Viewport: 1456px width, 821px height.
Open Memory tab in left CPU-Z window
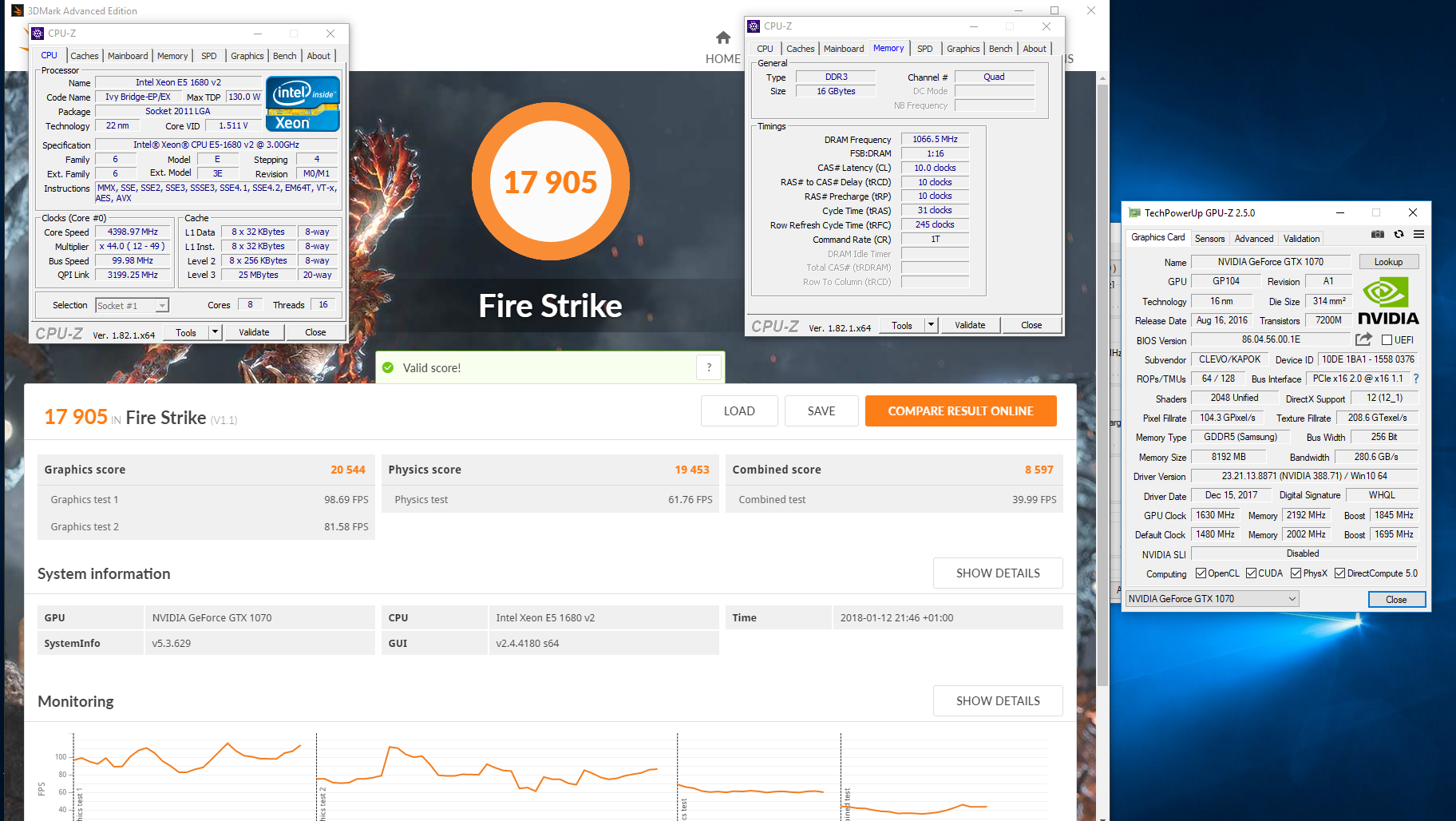[x=172, y=56]
